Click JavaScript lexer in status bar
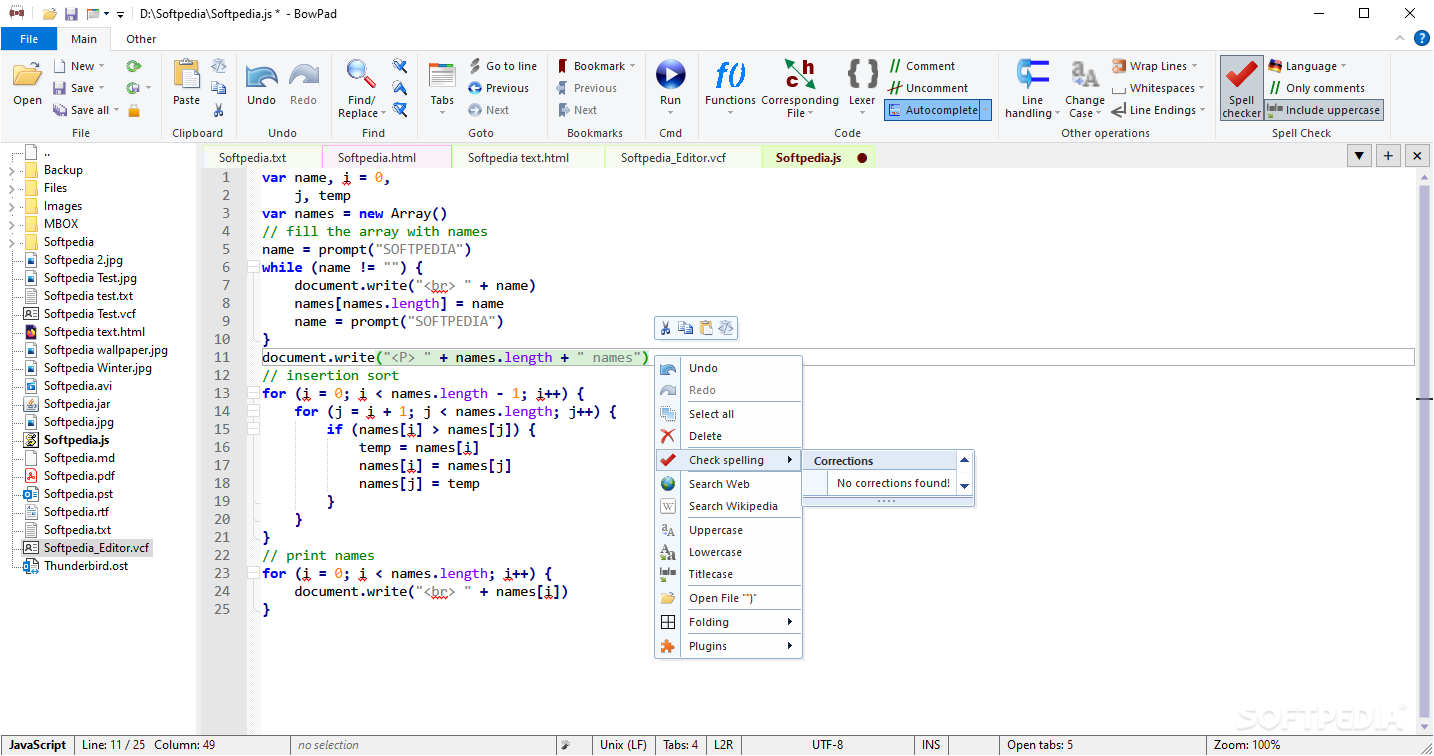The height and width of the screenshot is (756, 1434). pyautogui.click(x=38, y=745)
